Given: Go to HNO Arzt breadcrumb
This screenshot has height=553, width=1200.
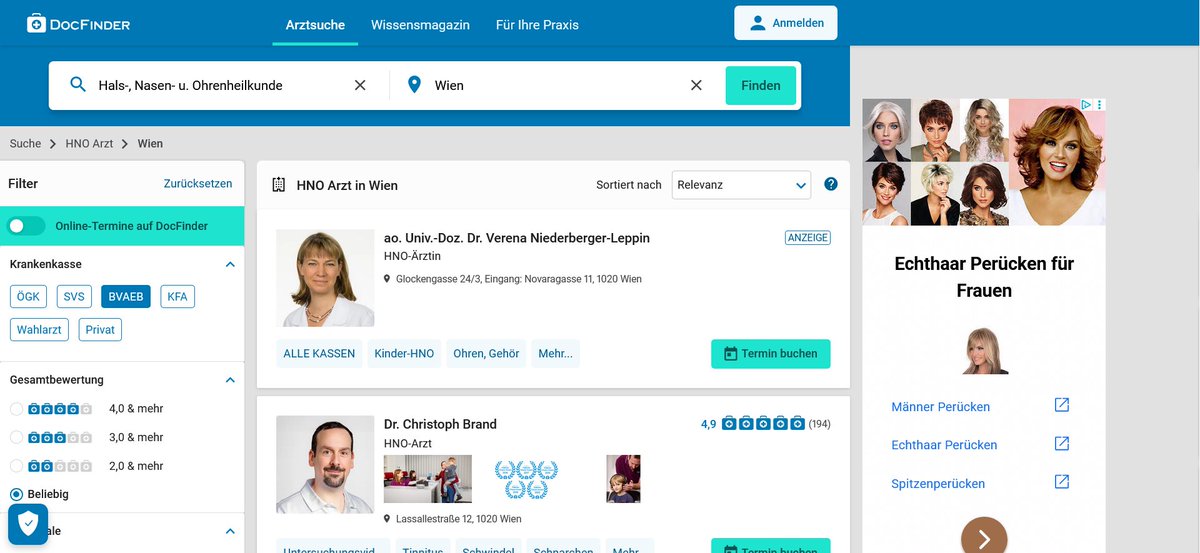Looking at the screenshot, I should pyautogui.click(x=89, y=144).
